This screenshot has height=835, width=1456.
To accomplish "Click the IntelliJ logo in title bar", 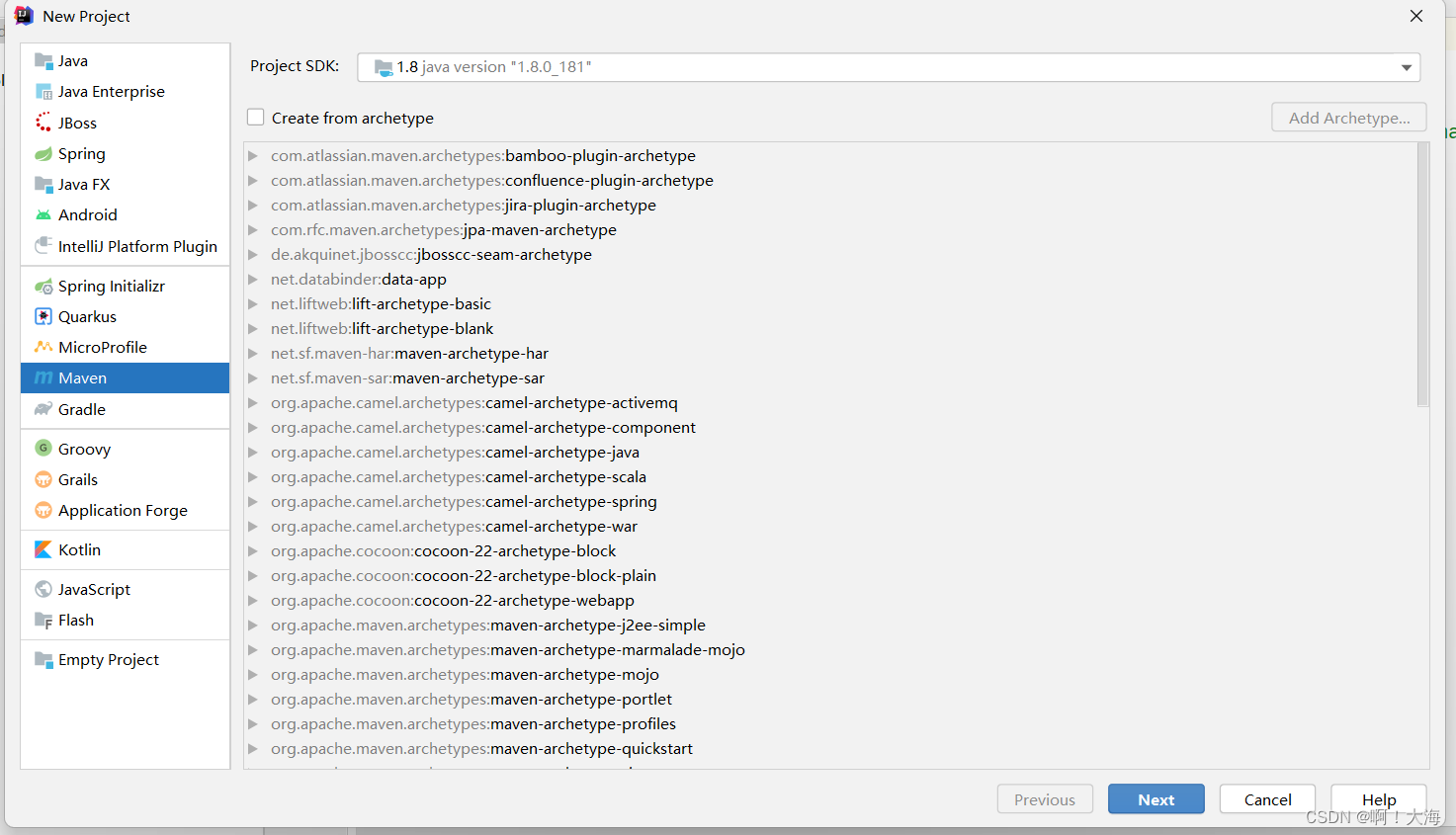I will click(24, 16).
